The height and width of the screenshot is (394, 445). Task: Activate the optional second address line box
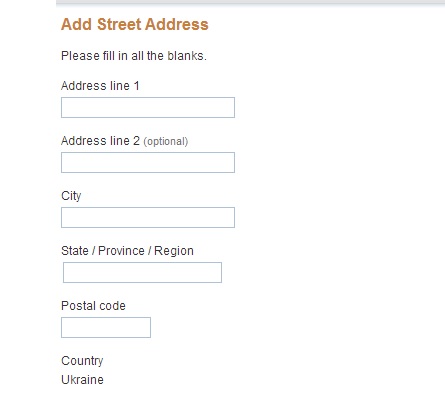pyautogui.click(x=148, y=162)
